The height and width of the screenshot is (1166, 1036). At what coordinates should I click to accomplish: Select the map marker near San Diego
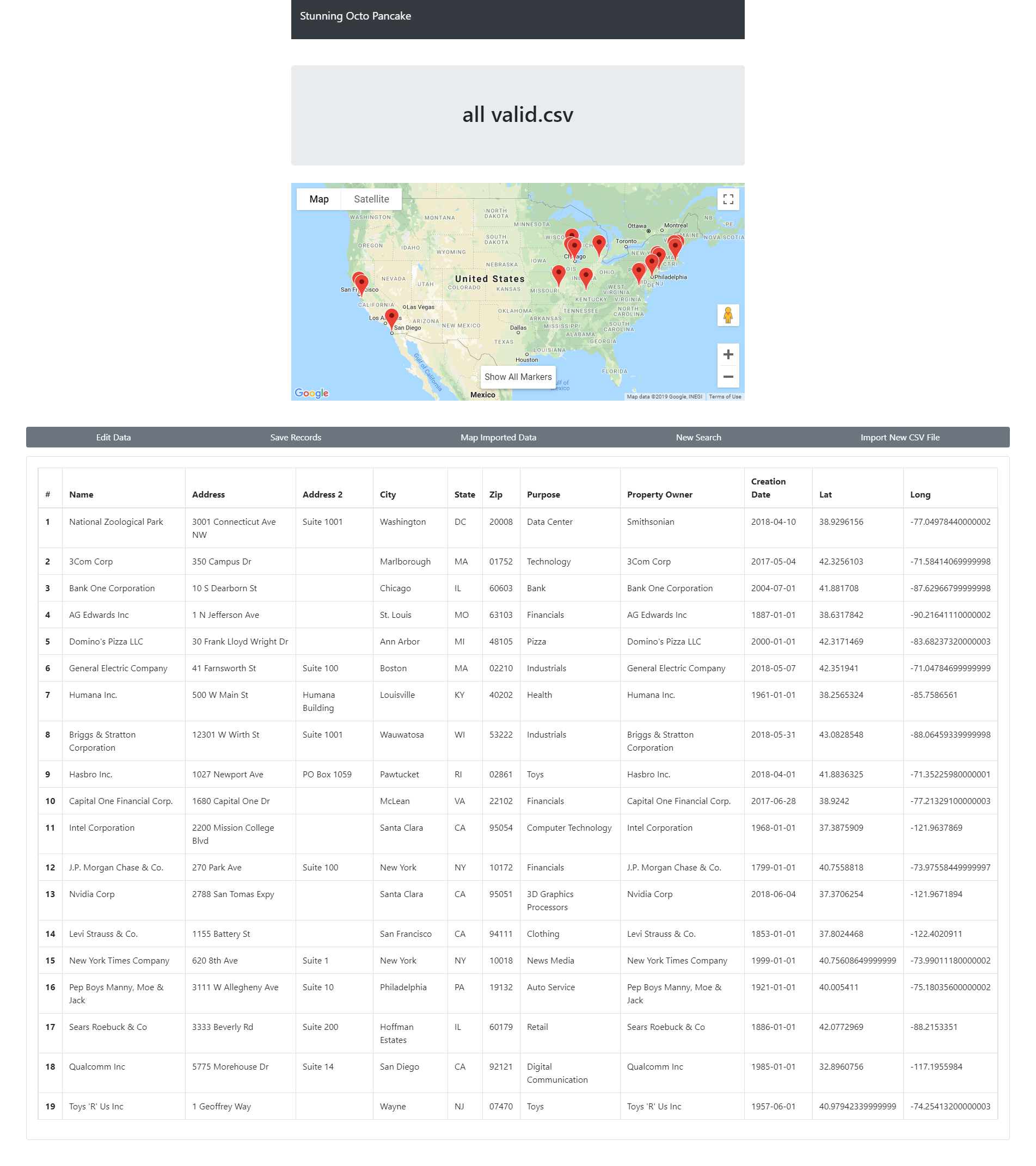coord(391,319)
